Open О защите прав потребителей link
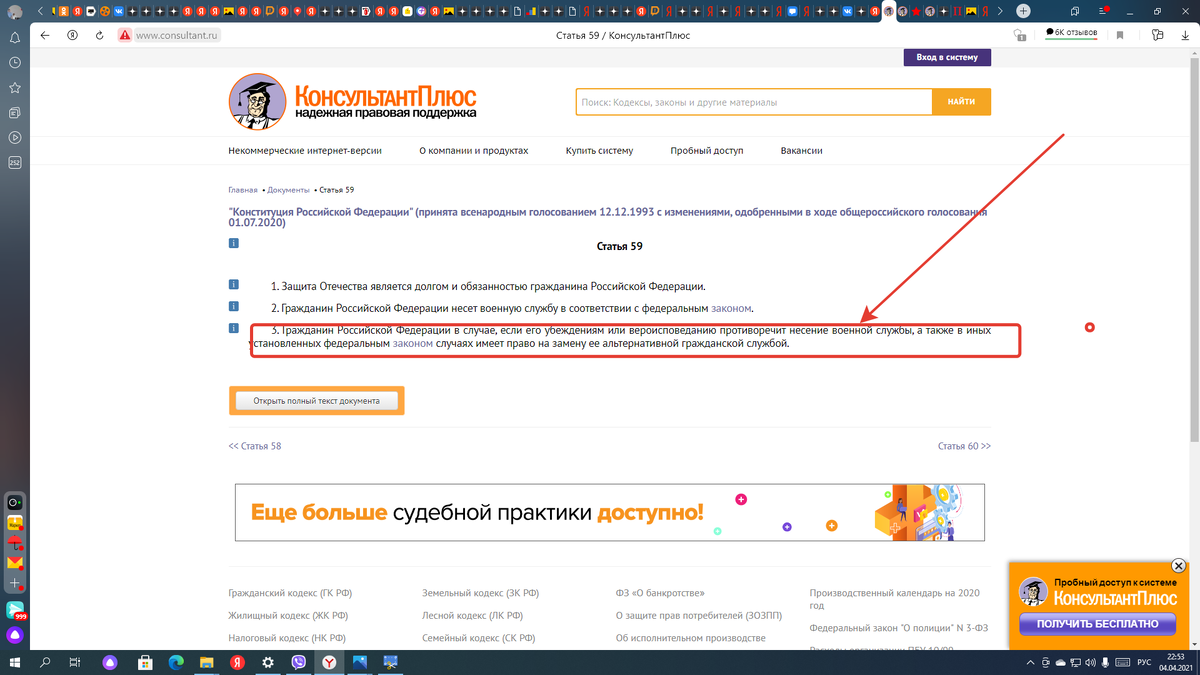The width and height of the screenshot is (1200, 675). (x=698, y=616)
